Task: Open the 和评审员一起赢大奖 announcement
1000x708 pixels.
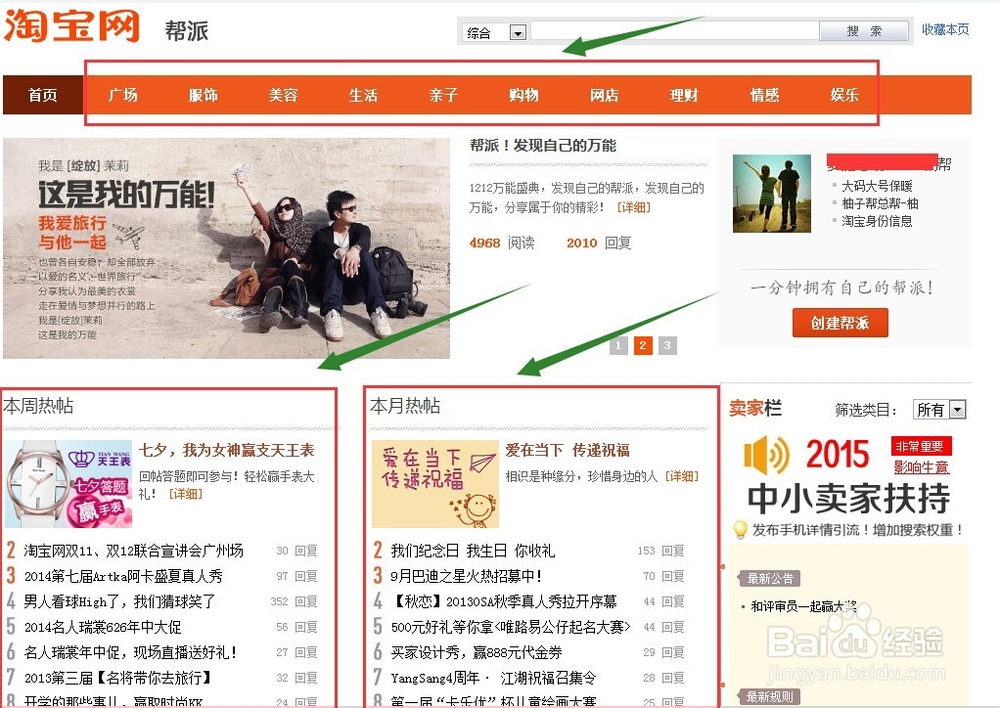Action: pos(803,606)
